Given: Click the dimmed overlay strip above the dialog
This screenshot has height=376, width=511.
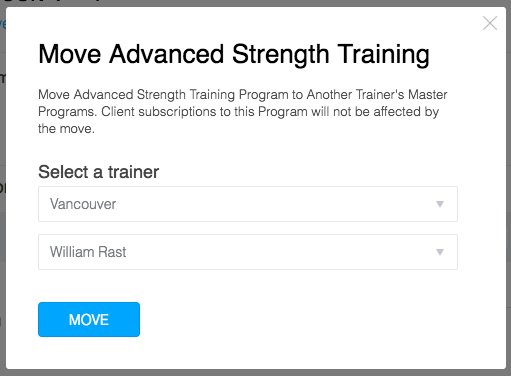Looking at the screenshot, I should [x=255, y=3].
